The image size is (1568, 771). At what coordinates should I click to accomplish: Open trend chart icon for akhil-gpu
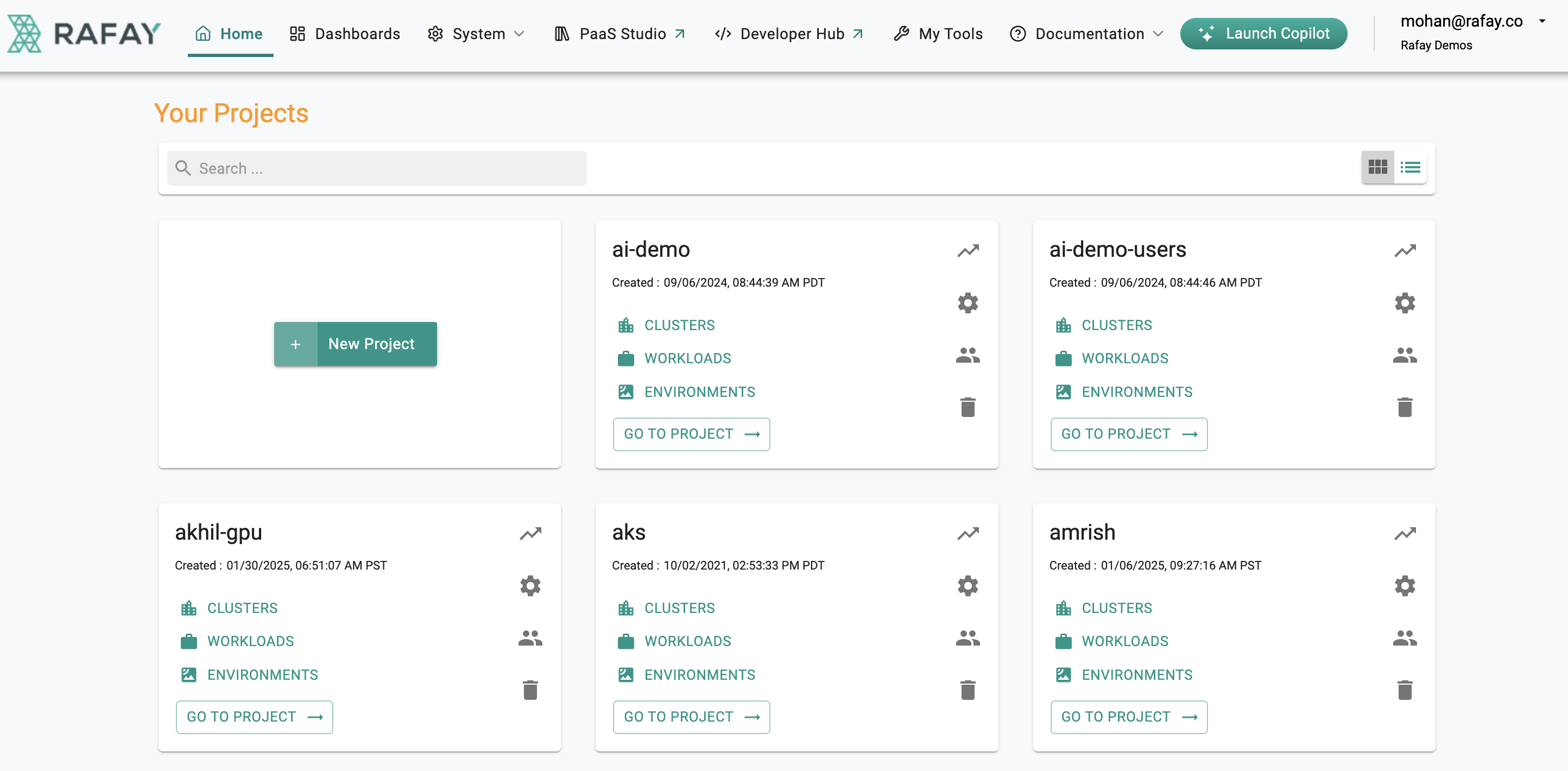tap(530, 533)
